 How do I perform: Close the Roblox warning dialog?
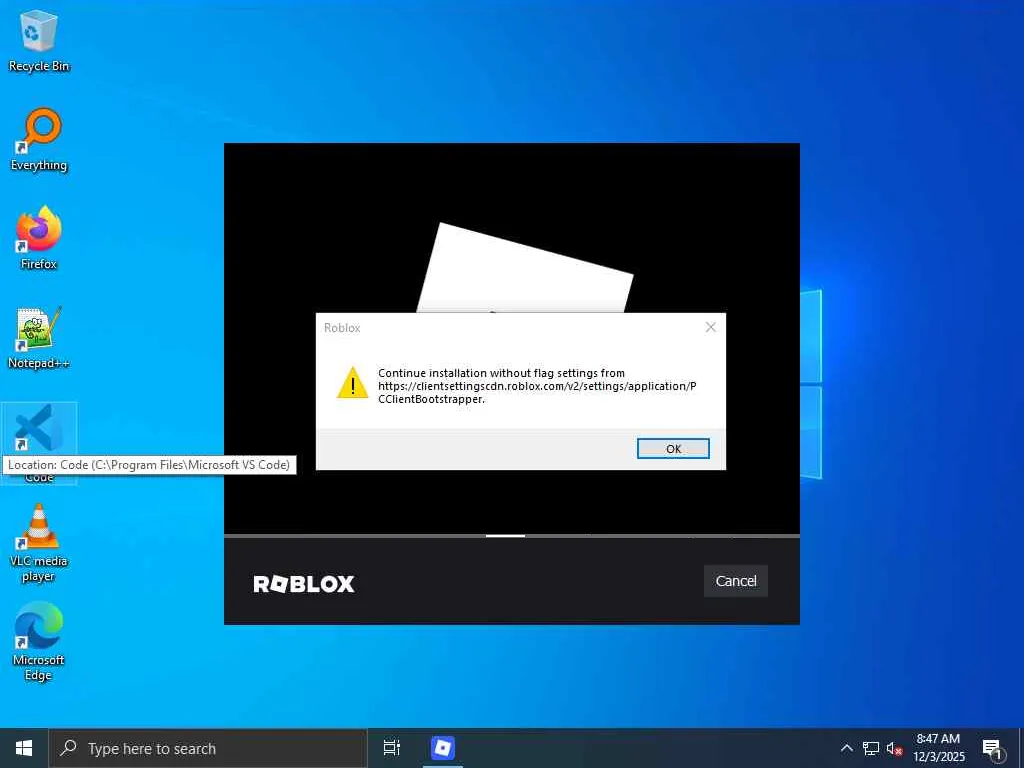(x=711, y=327)
